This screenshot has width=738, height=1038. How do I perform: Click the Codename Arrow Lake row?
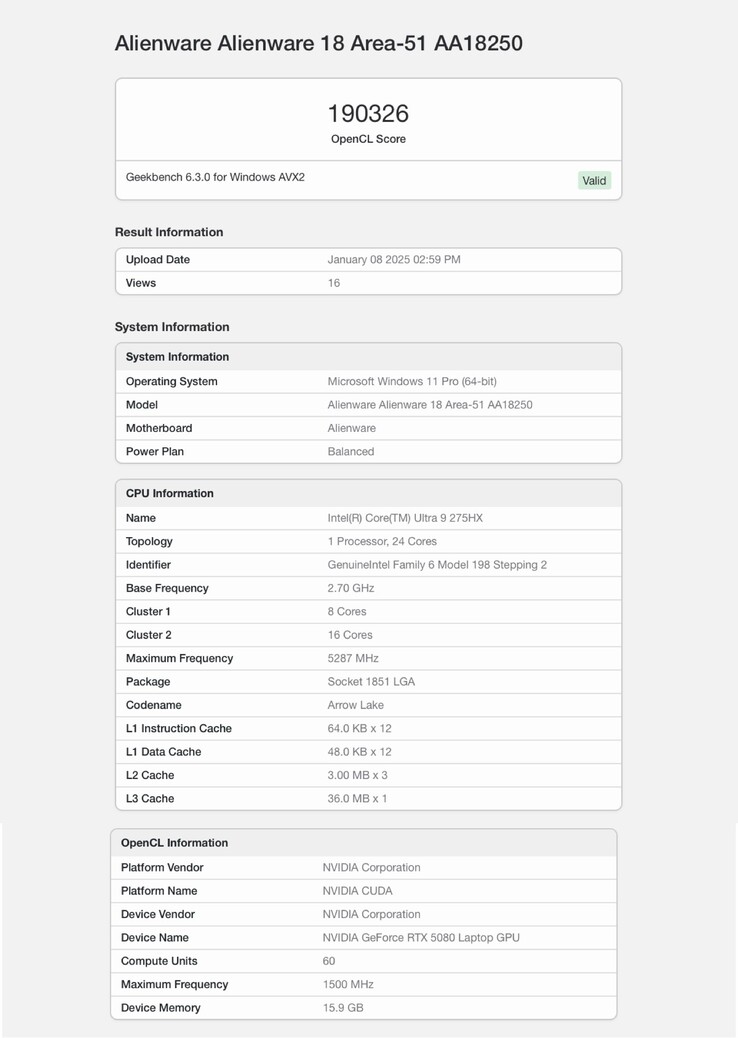[x=368, y=705]
